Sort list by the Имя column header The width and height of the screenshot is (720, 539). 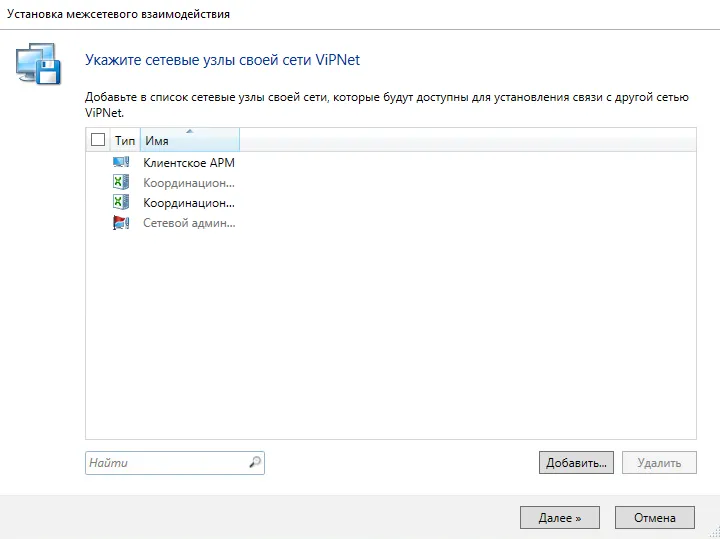point(190,140)
